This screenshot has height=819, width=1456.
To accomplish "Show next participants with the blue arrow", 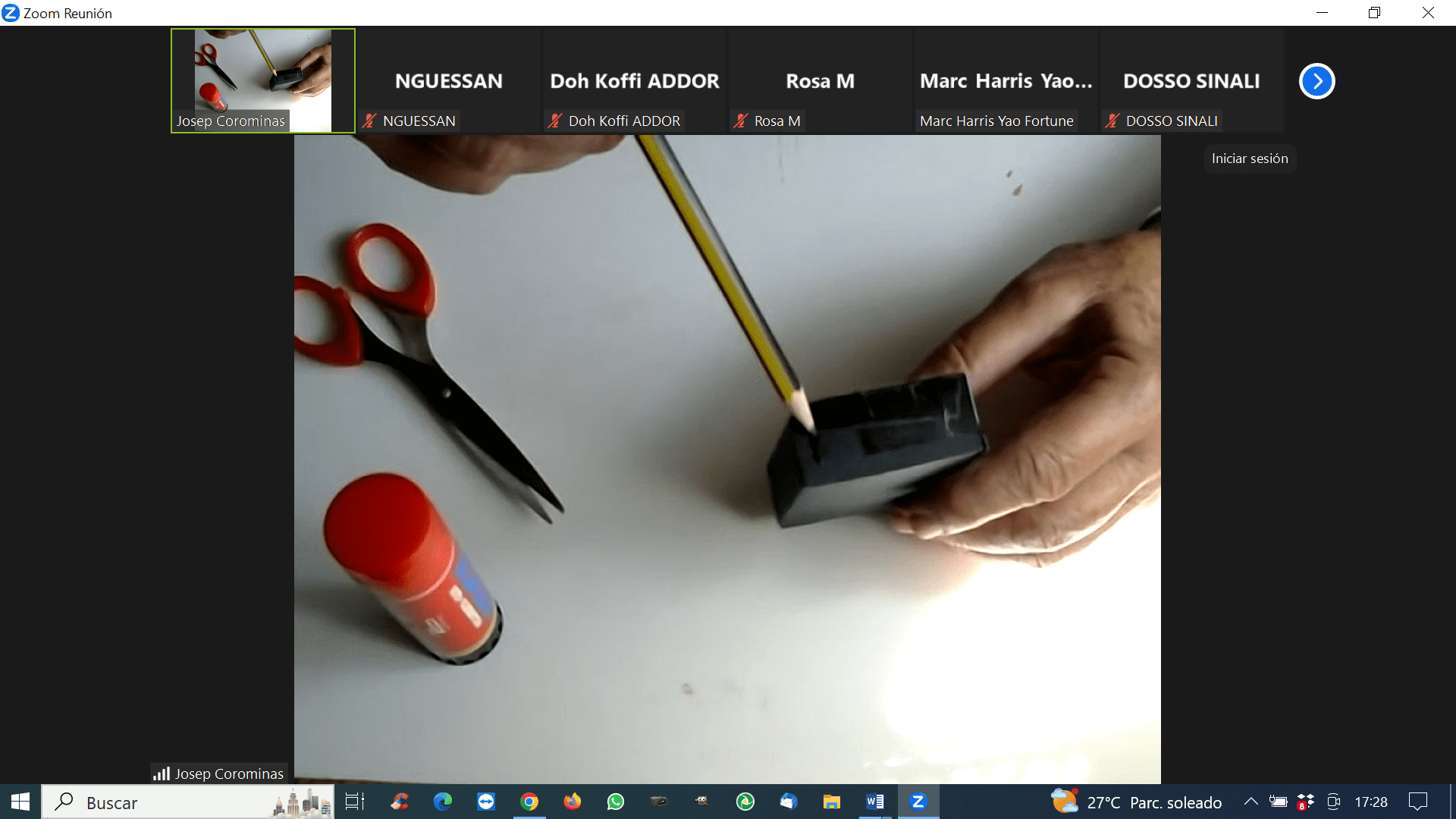I will pos(1317,81).
